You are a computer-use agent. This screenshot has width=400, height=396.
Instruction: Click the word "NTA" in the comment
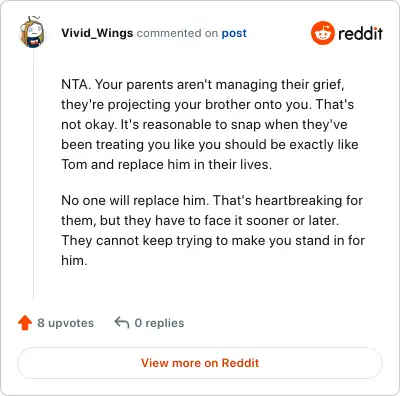[74, 84]
